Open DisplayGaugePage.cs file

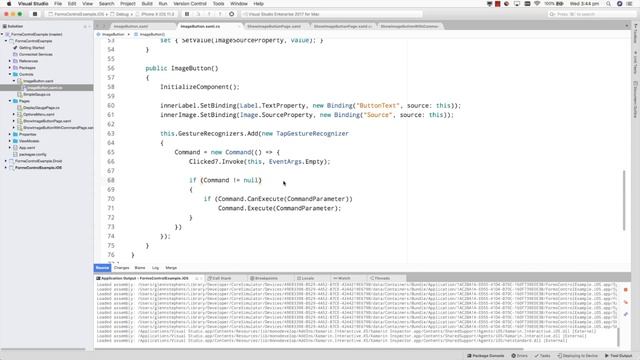(x=41, y=108)
